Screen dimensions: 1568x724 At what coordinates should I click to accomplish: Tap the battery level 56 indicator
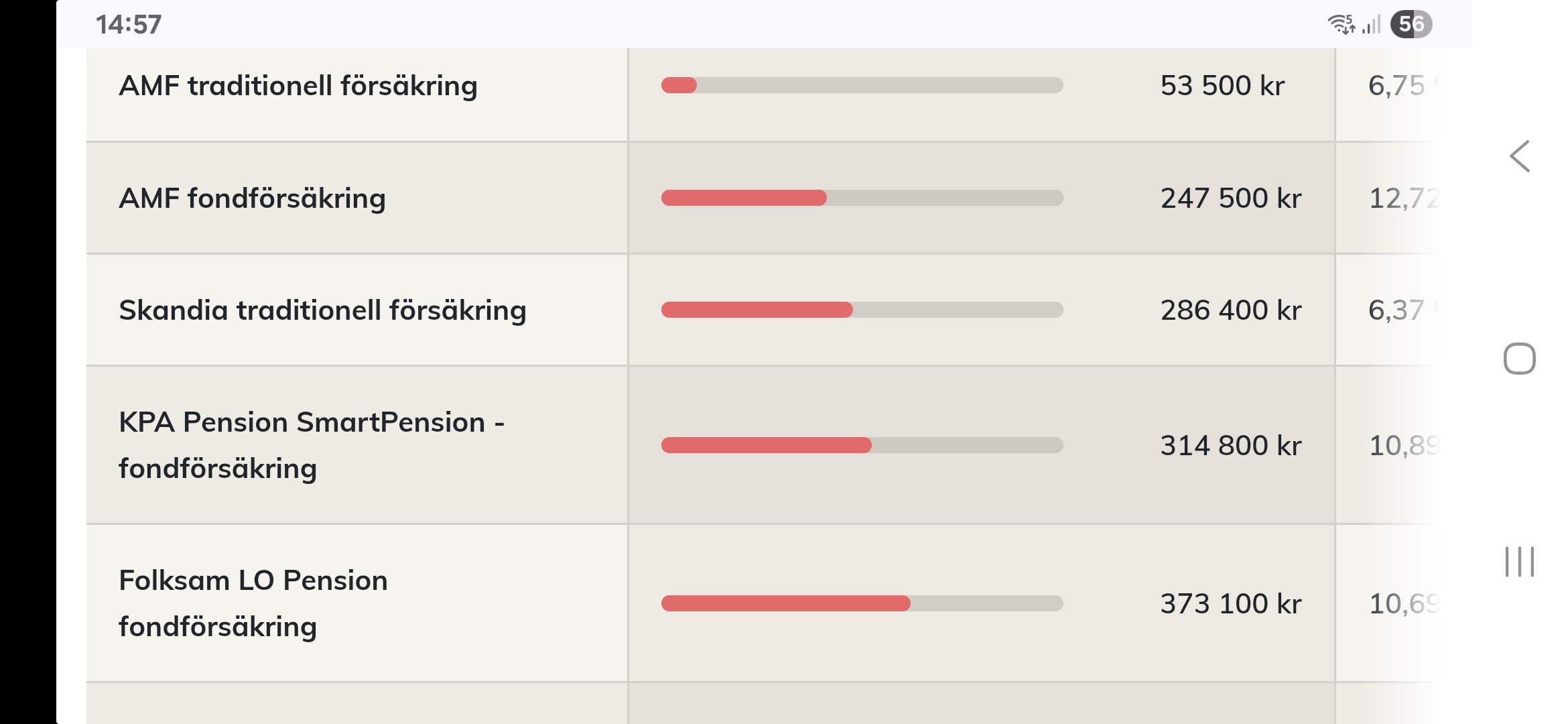coord(1411,25)
